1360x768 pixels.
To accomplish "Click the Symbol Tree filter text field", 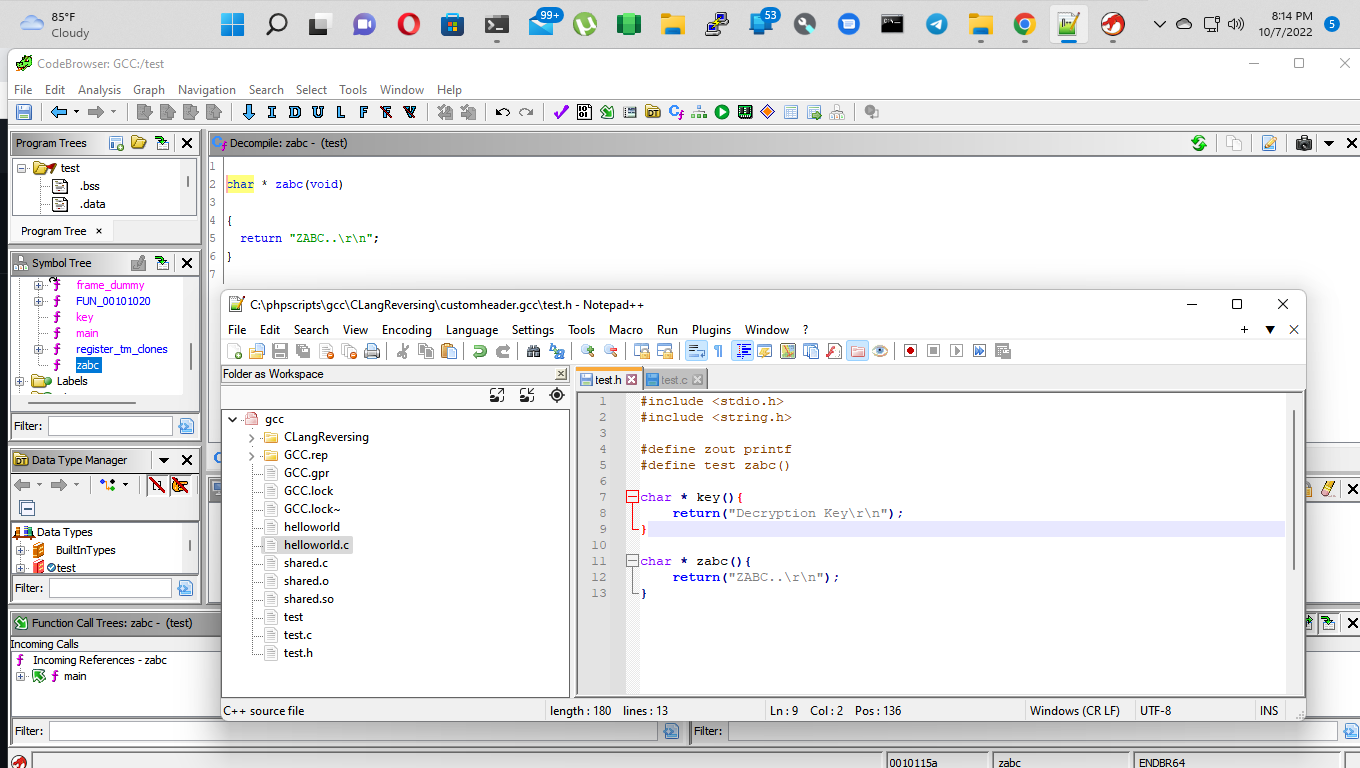I will (110, 426).
